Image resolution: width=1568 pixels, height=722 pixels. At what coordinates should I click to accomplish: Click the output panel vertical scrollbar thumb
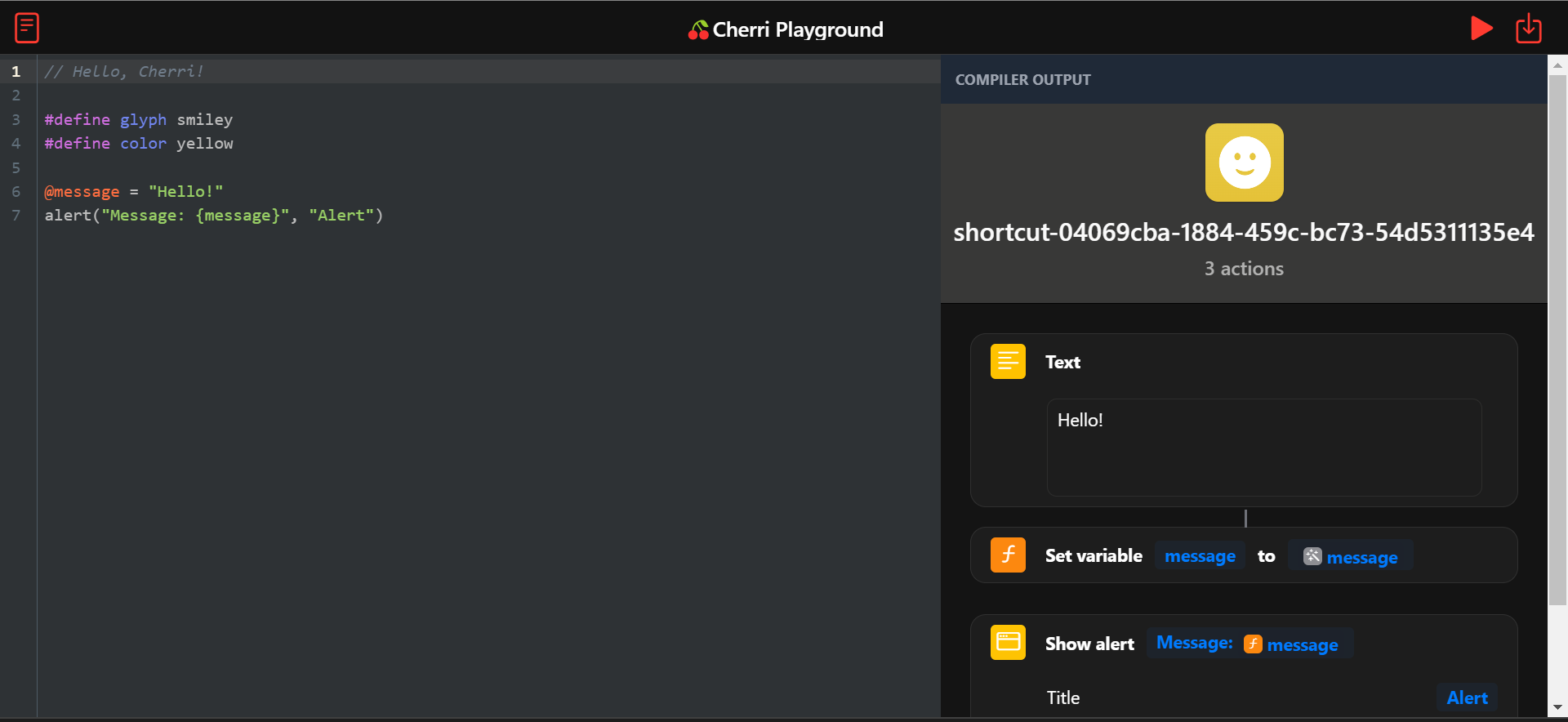1557,340
